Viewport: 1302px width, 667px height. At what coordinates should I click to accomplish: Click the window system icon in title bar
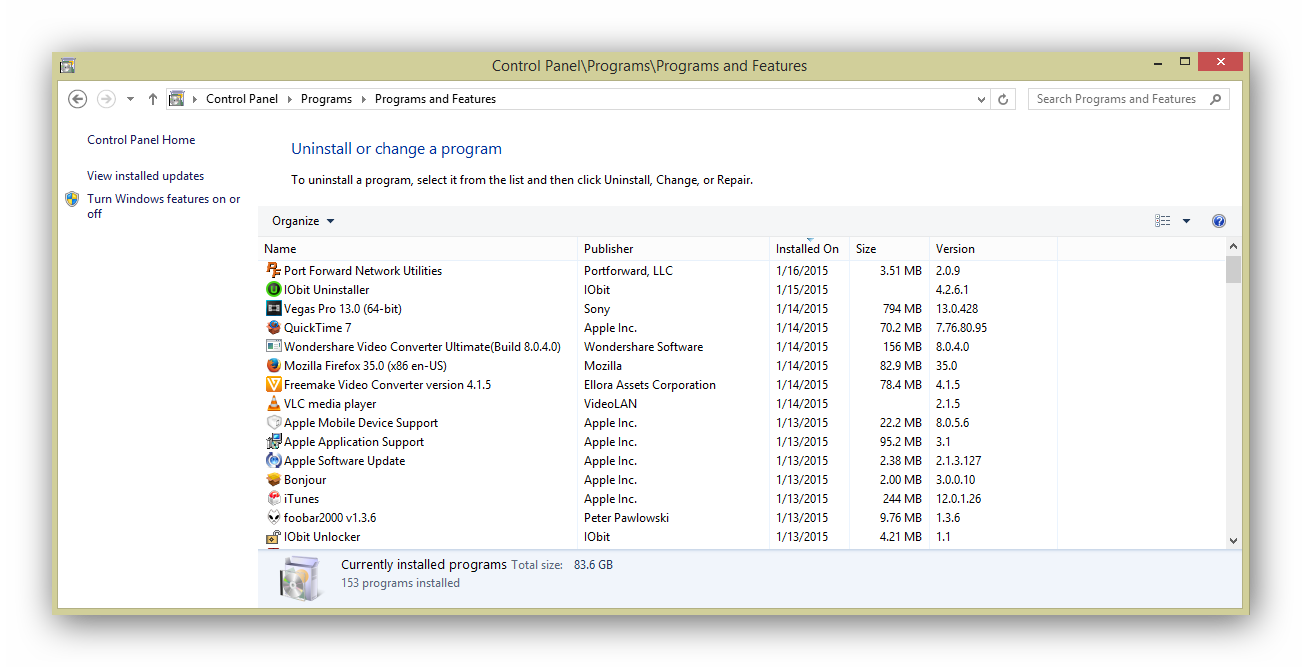point(68,66)
